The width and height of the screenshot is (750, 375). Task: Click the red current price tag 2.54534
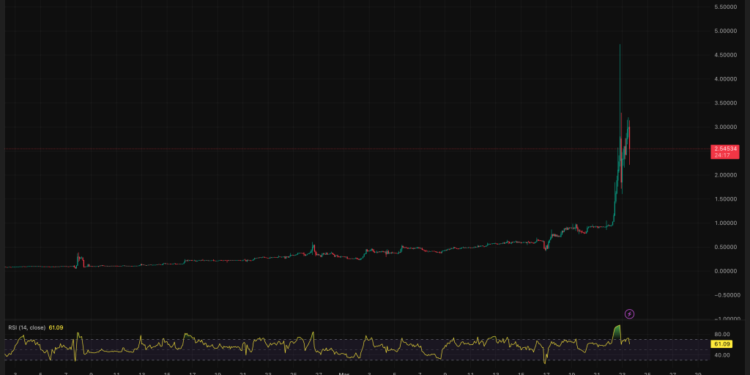725,152
